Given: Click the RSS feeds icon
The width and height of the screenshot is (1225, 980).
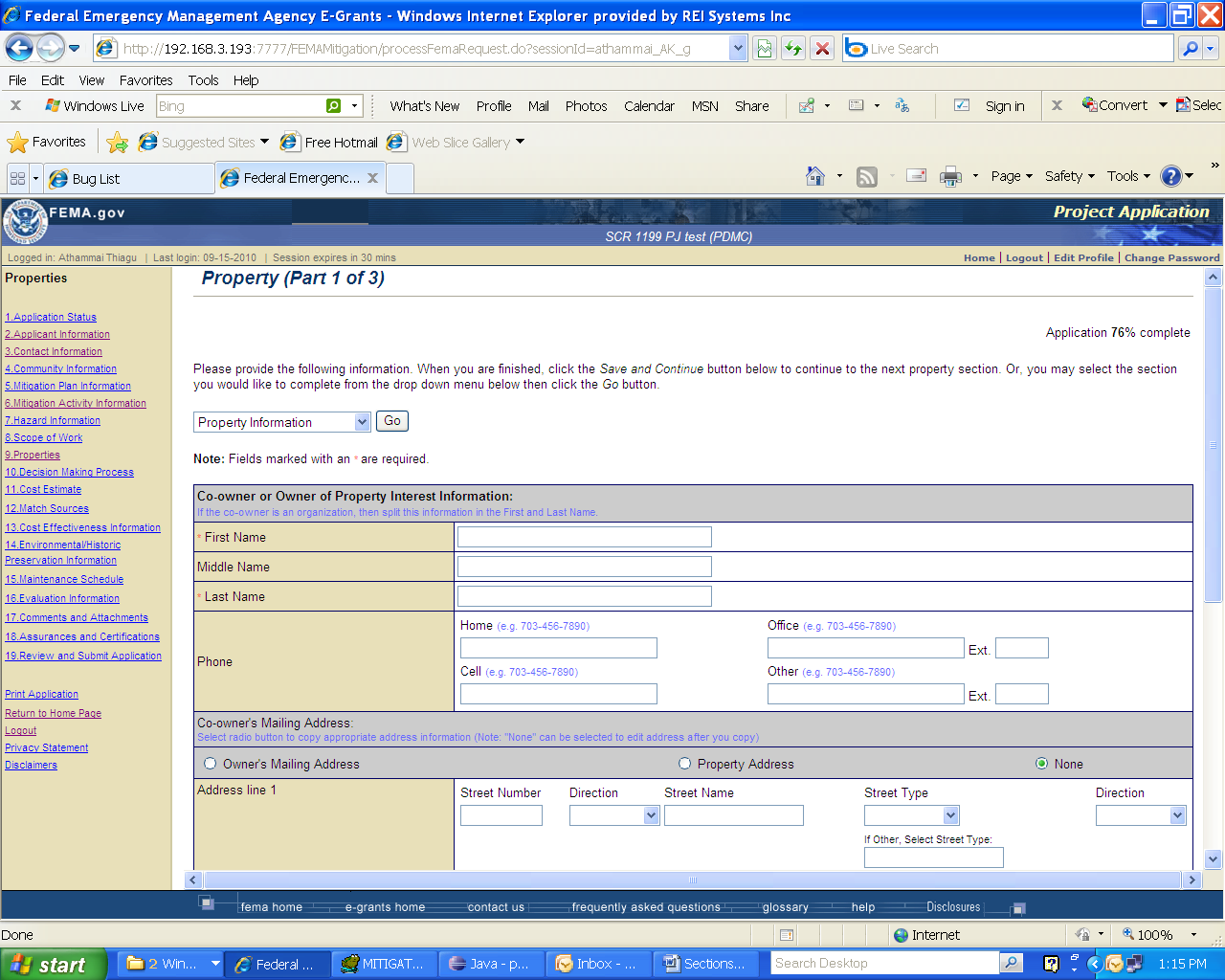Looking at the screenshot, I should click(867, 176).
